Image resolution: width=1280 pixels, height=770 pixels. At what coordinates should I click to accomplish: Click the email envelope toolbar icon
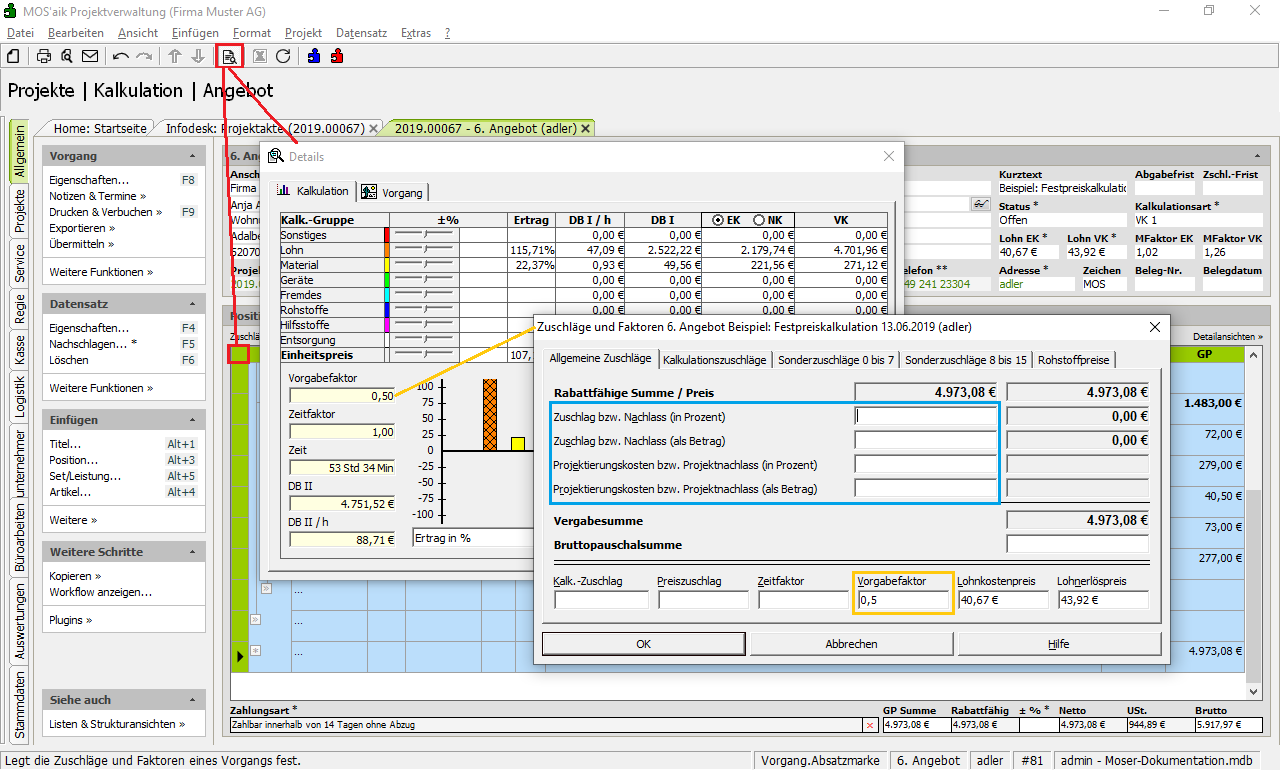(90, 56)
